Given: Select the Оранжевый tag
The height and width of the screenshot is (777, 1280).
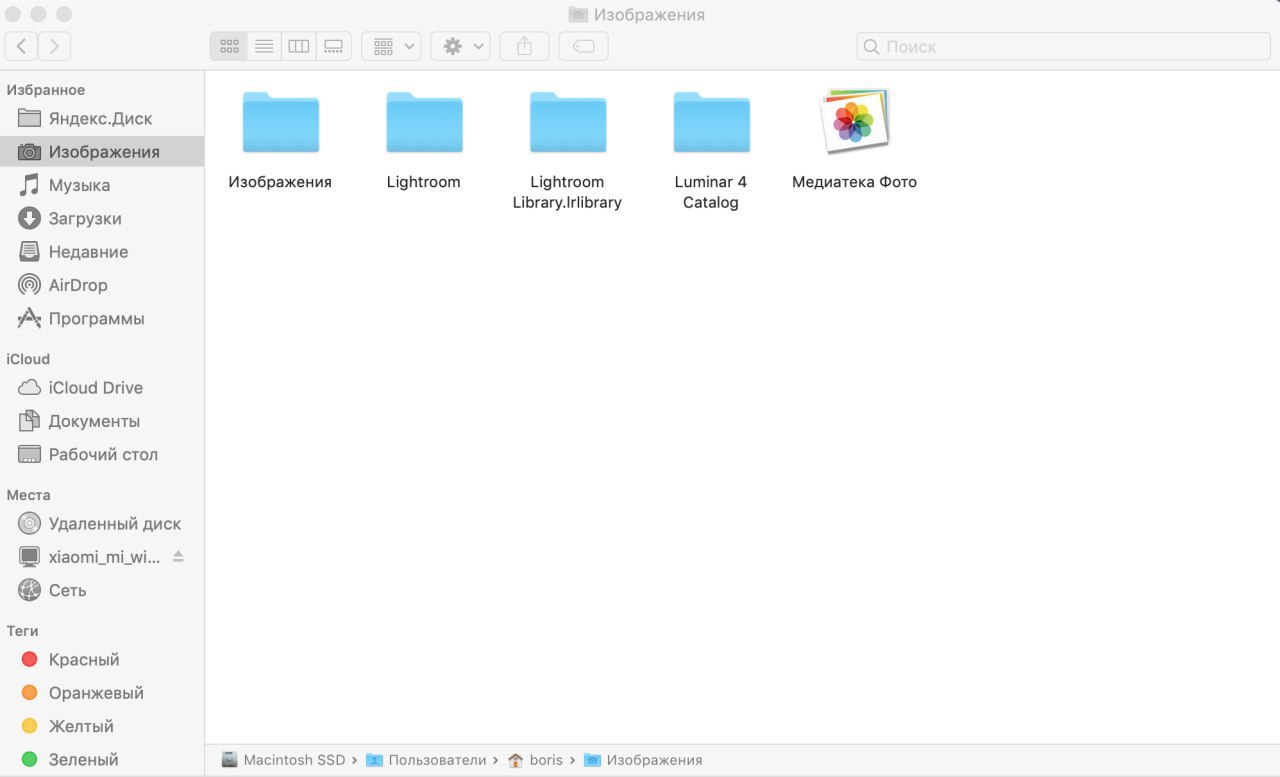Looking at the screenshot, I should pyautogui.click(x=102, y=693).
